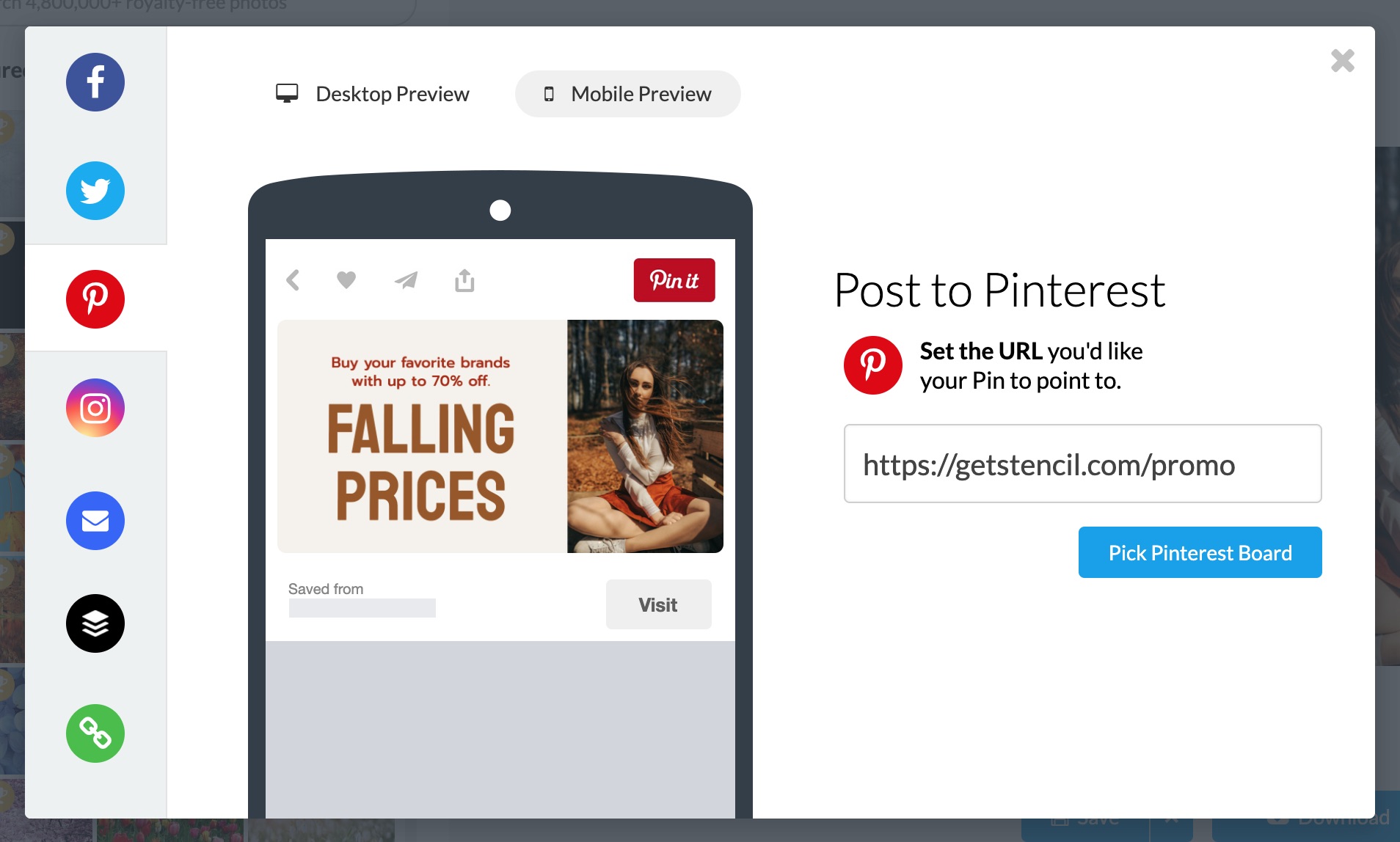1400x842 pixels.
Task: Open the shareable link option
Action: pyautogui.click(x=95, y=733)
